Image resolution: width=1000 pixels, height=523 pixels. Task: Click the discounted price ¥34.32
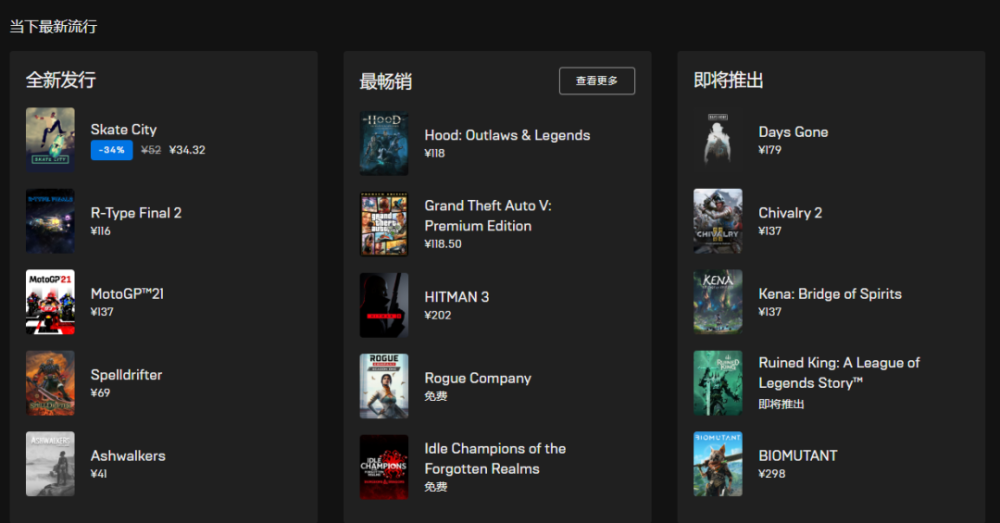pos(187,150)
